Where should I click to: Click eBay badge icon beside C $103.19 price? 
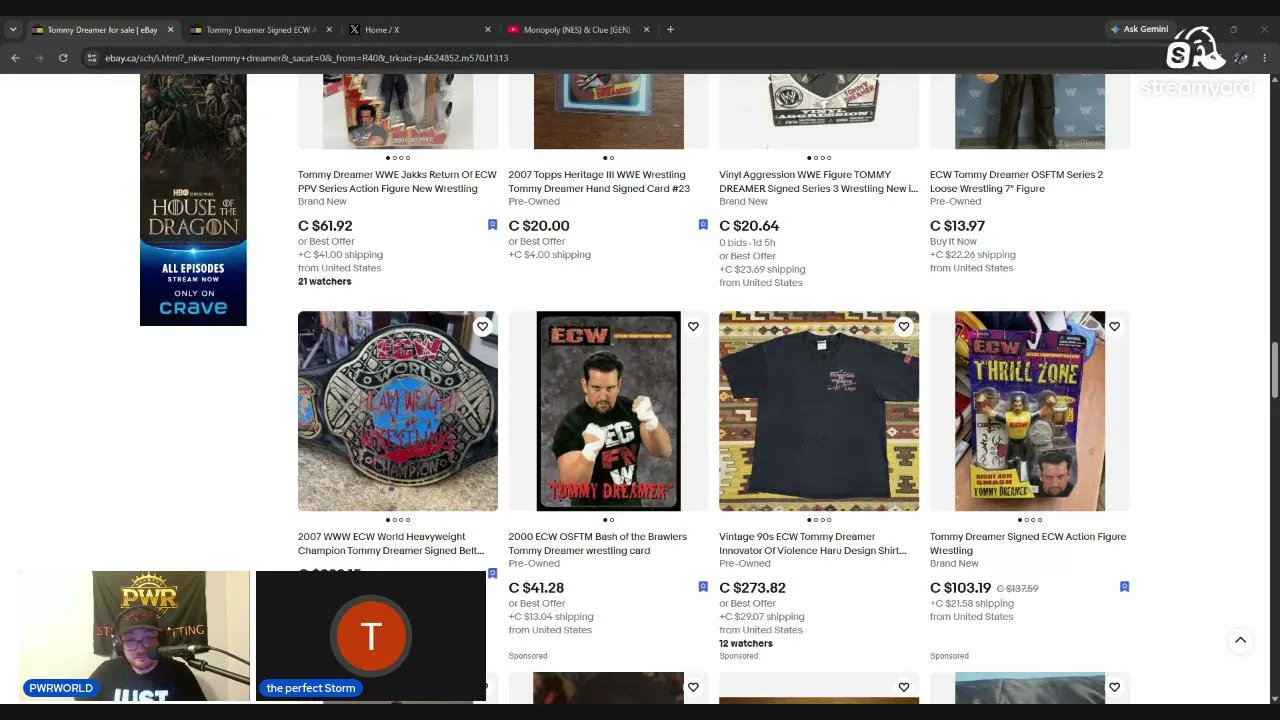[1124, 587]
